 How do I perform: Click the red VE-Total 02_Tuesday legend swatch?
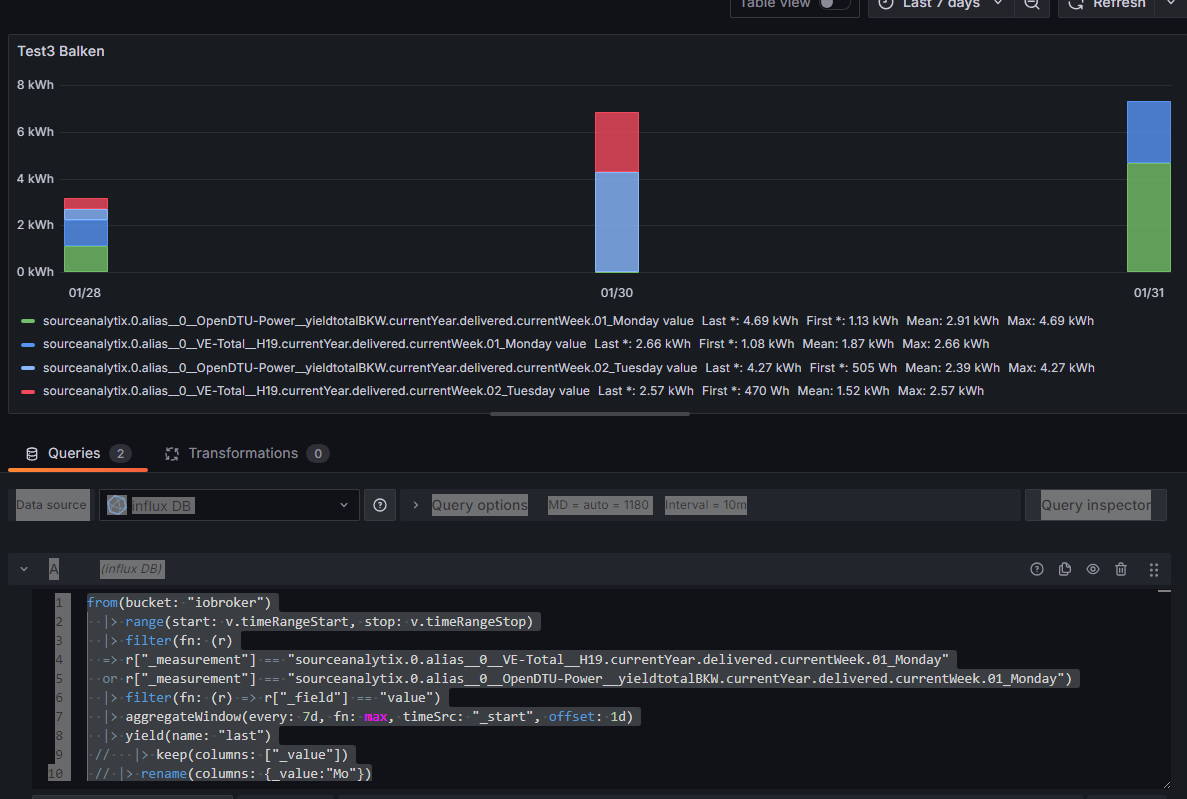tap(28, 392)
